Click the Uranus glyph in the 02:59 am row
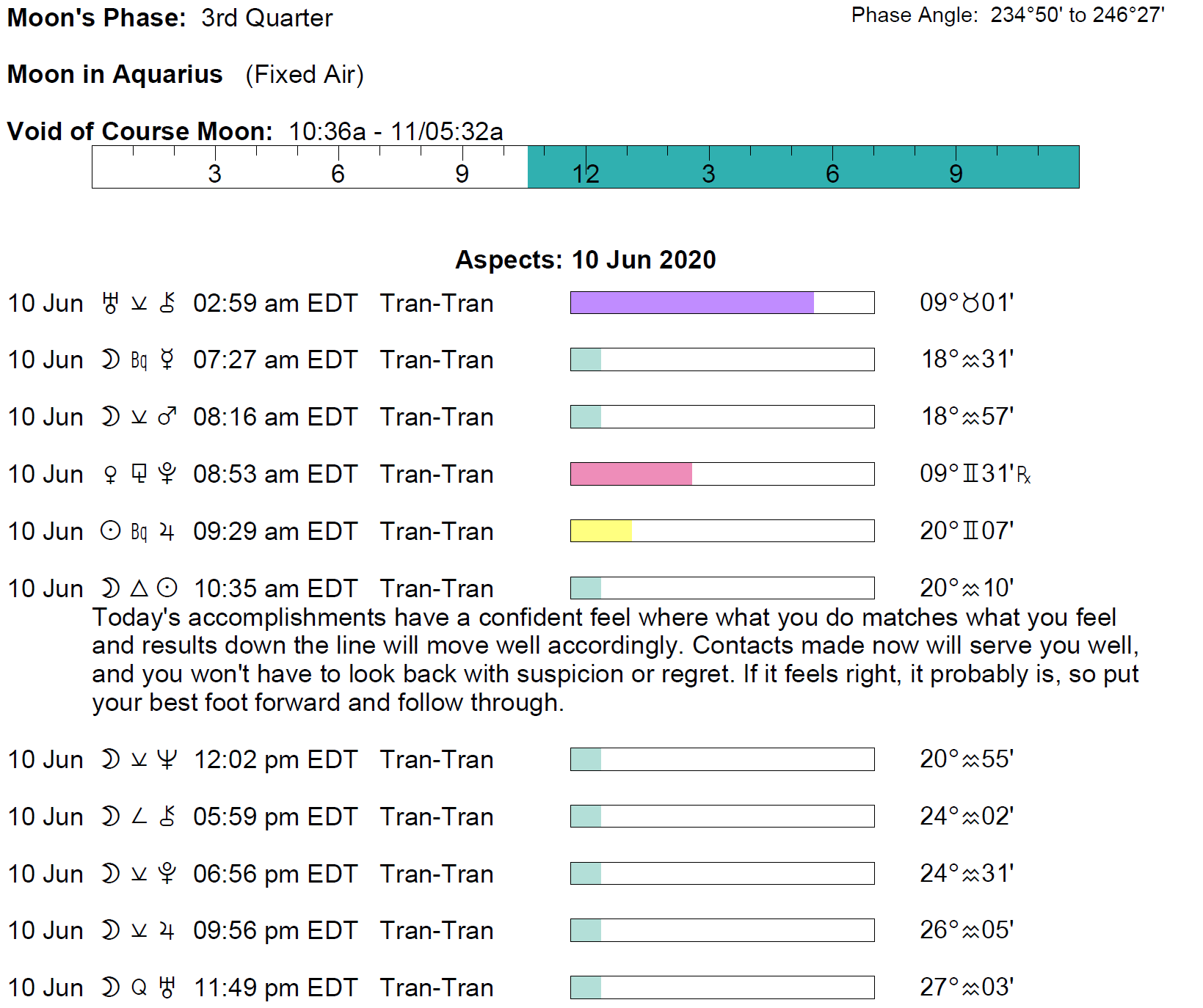 pyautogui.click(x=110, y=303)
